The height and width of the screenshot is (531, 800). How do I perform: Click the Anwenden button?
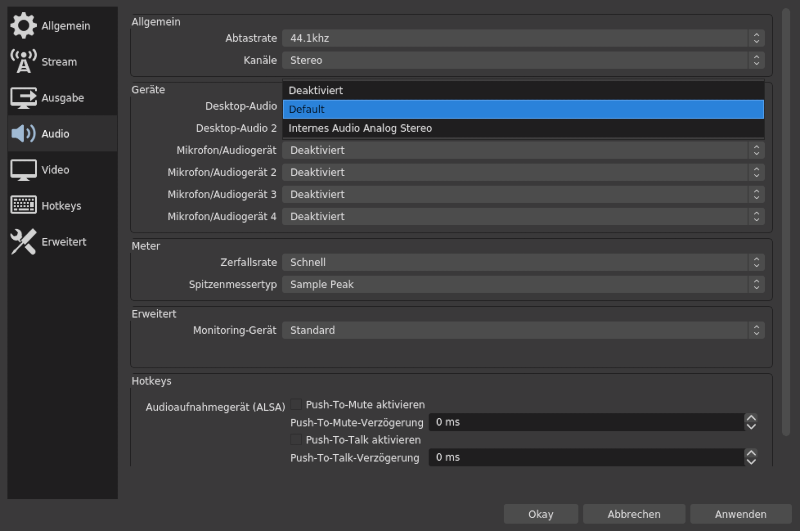point(741,514)
